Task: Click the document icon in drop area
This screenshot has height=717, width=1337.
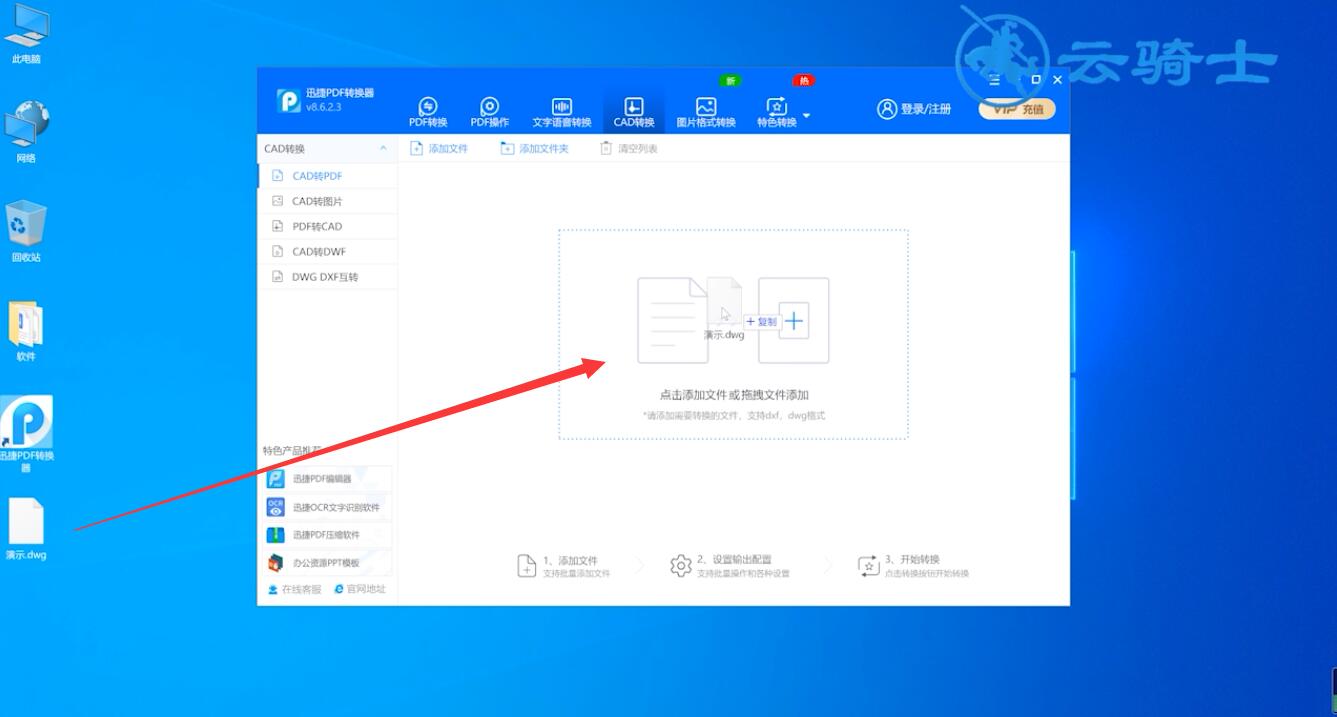Action: pos(672,320)
